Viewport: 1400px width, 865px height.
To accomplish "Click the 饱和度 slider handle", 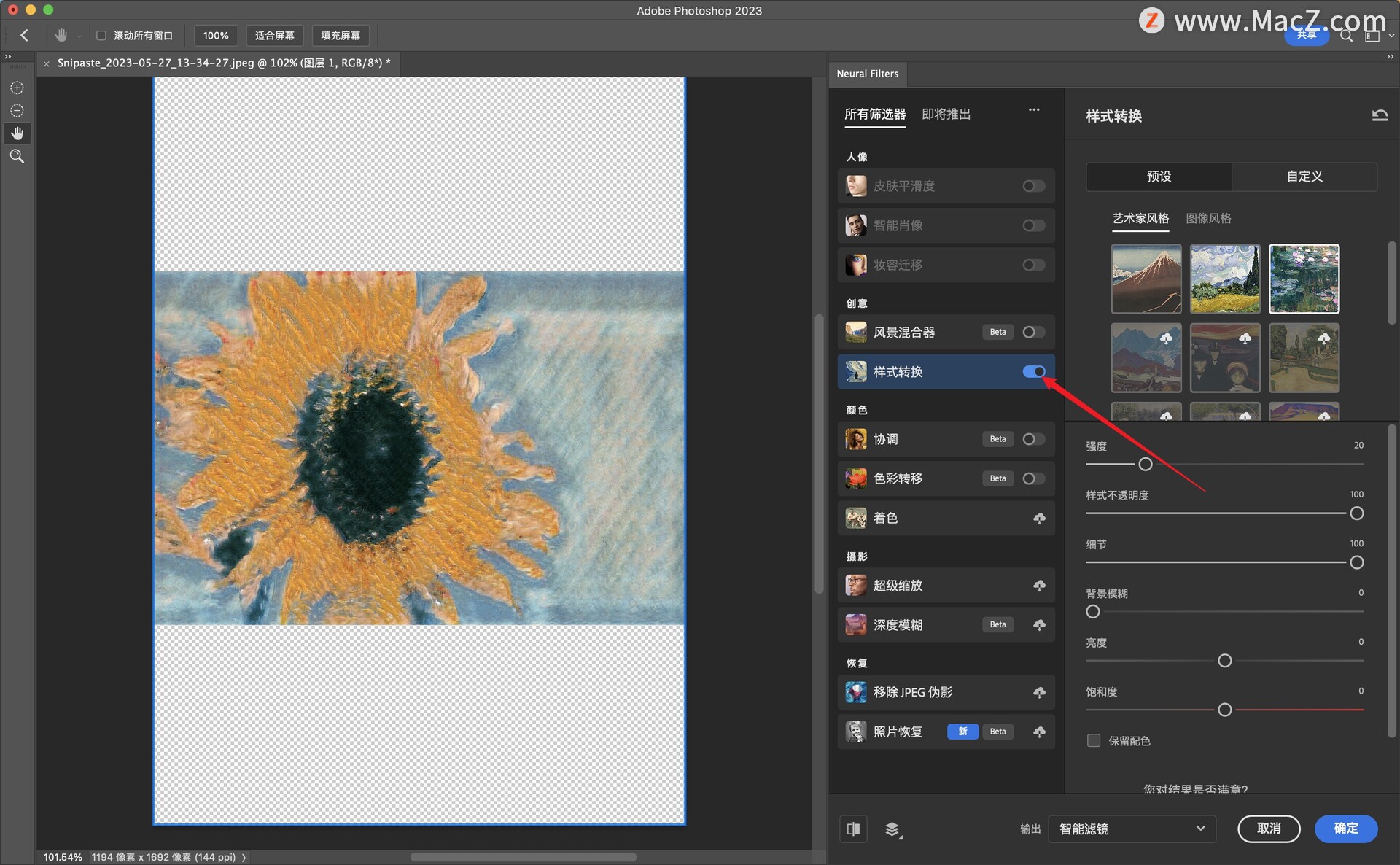I will coord(1225,710).
